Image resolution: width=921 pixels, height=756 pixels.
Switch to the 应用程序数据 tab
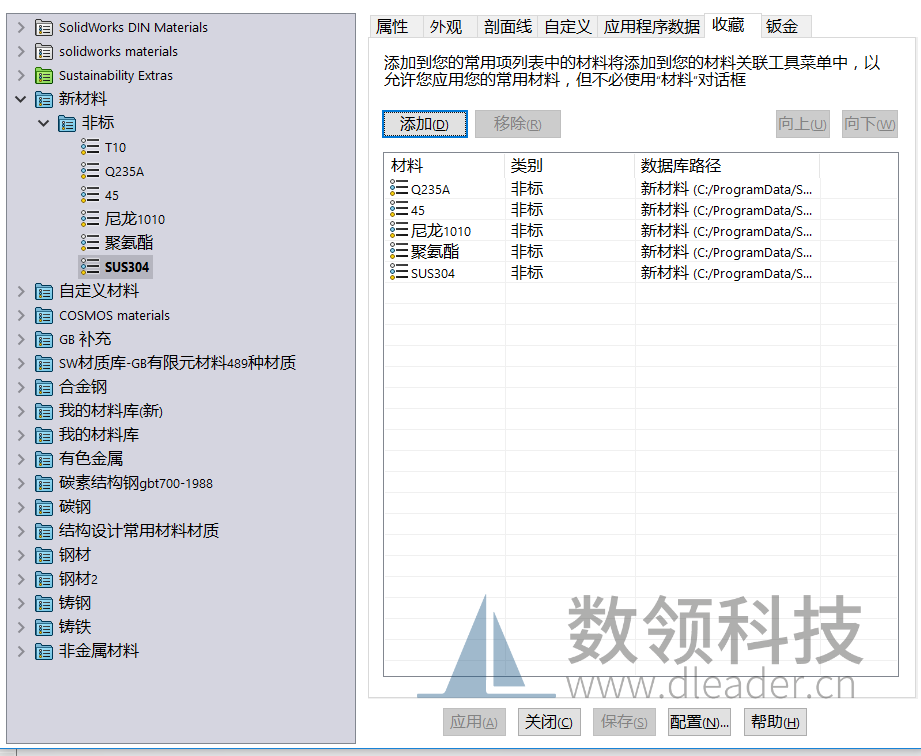(651, 26)
